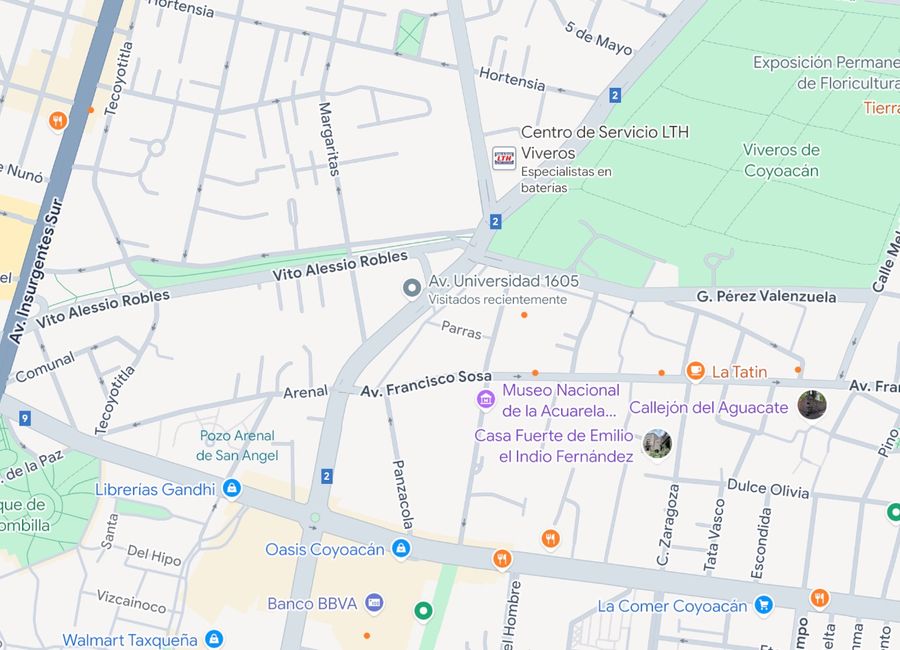The height and width of the screenshot is (650, 900).
Task: Select the Oasis Coyoacán place label
Action: coord(325,550)
